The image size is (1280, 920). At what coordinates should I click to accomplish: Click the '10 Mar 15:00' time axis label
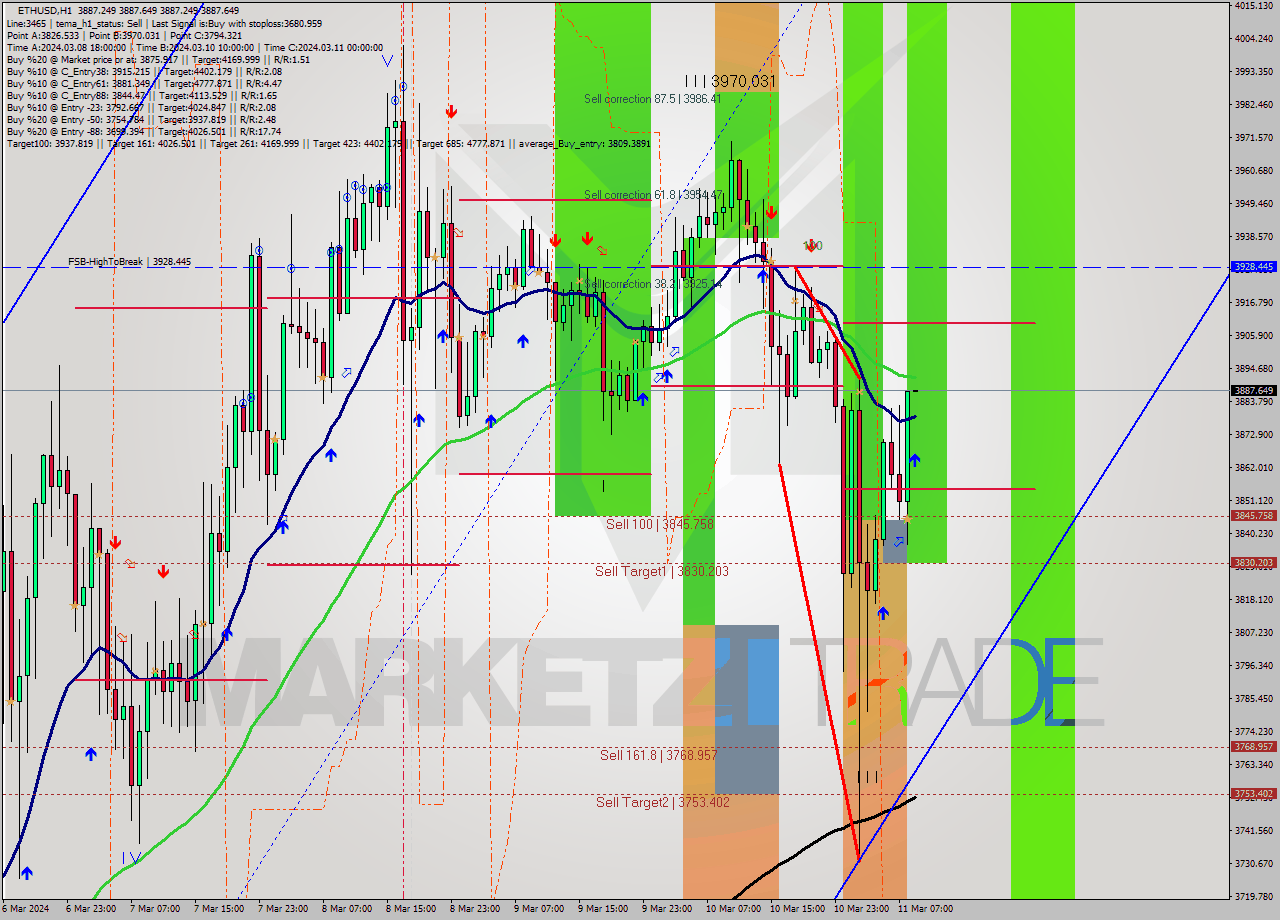796,909
